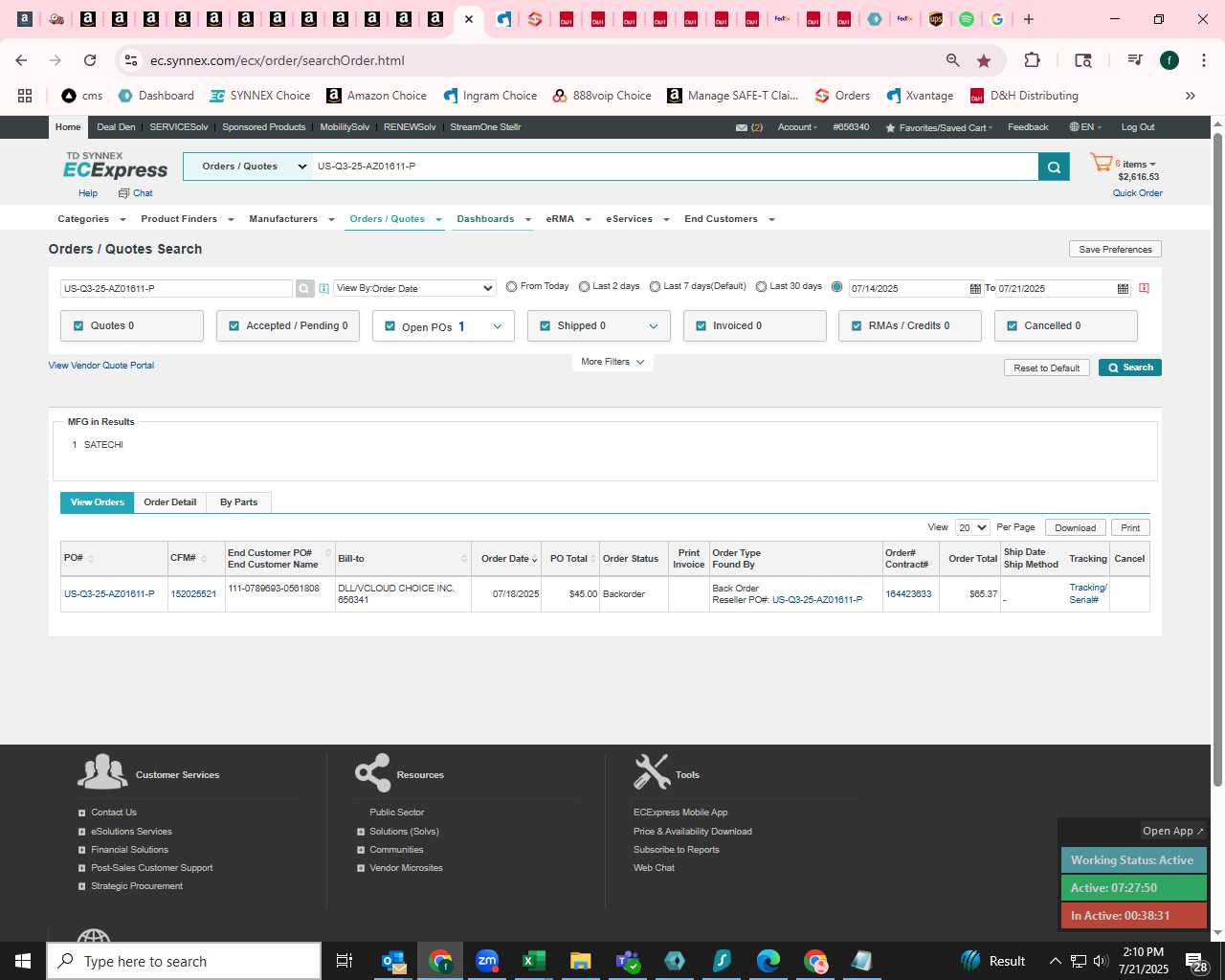Open Chrome apps grid icon in bookmarks bar
The image size is (1225, 980).
25,96
